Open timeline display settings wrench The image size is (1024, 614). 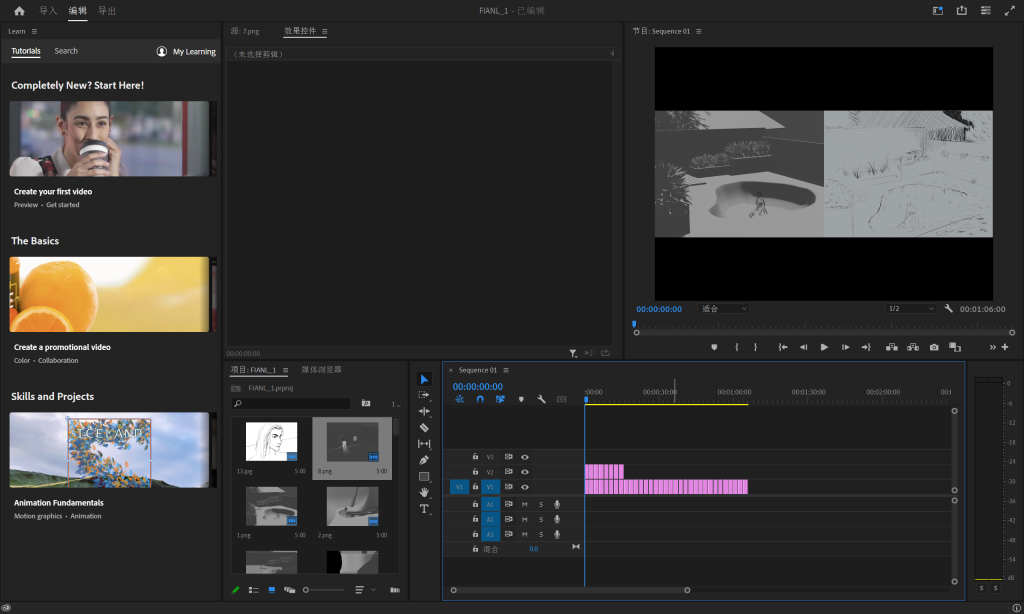point(541,399)
